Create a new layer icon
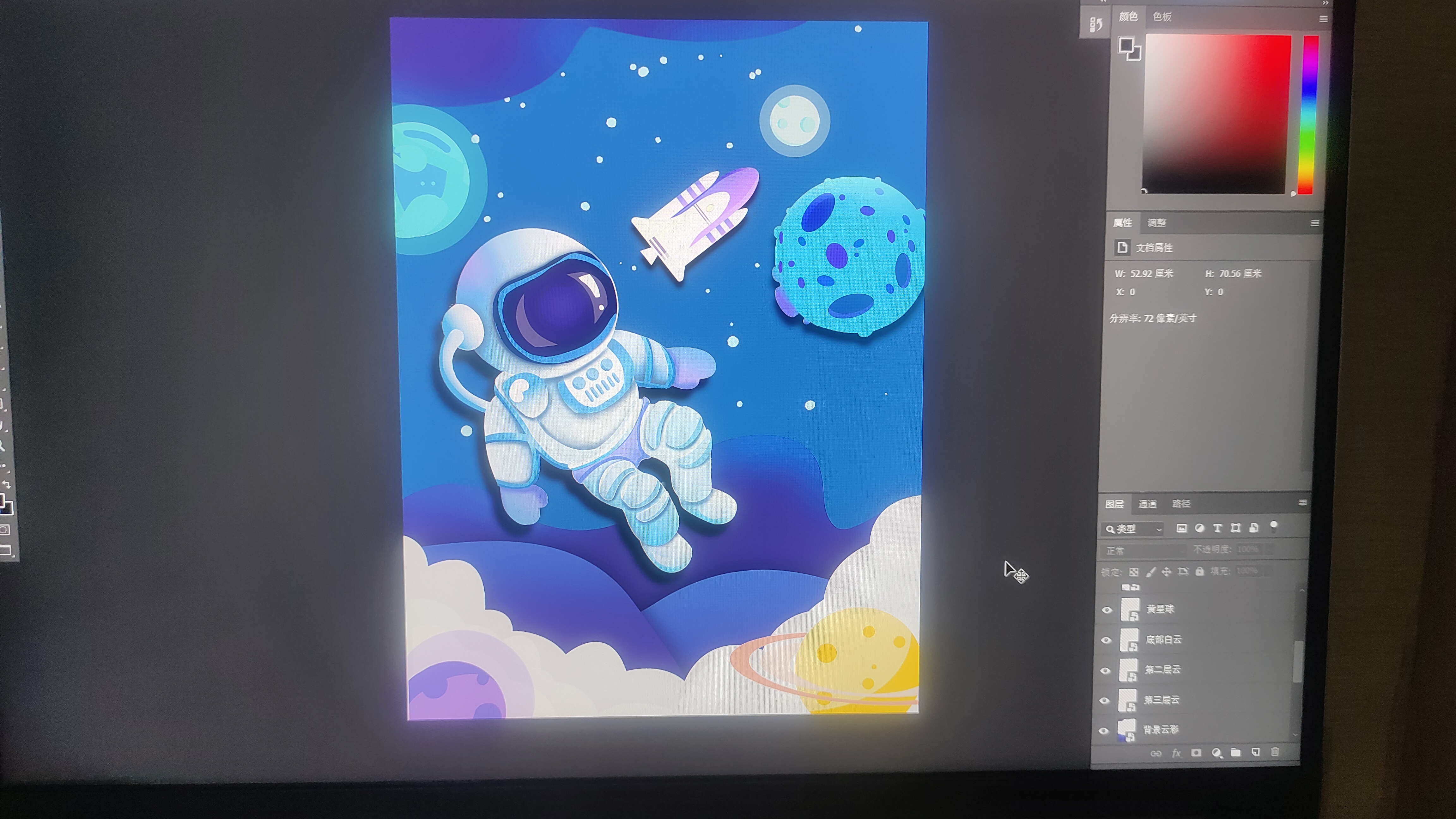Screen dimensions: 1456x819 click(x=1255, y=752)
